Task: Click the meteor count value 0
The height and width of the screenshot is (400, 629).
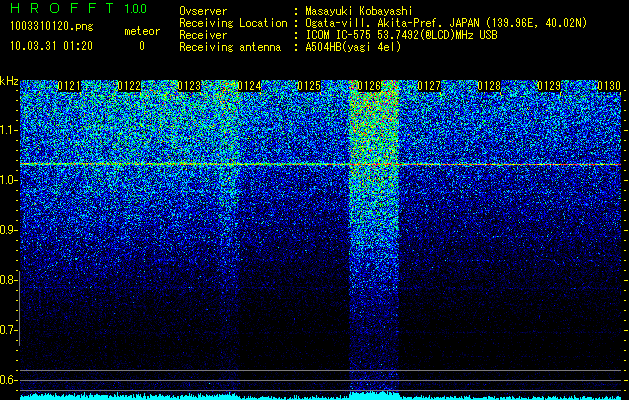Action: pyautogui.click(x=142, y=46)
